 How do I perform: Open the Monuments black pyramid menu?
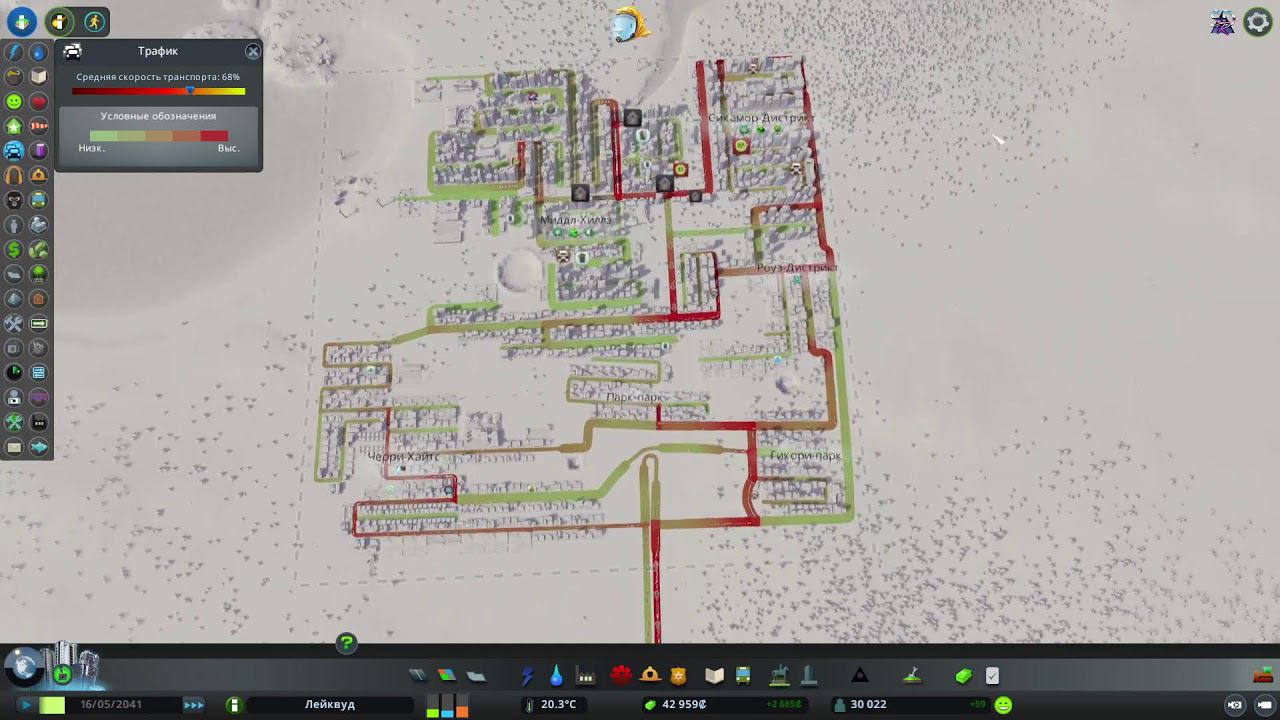click(860, 676)
